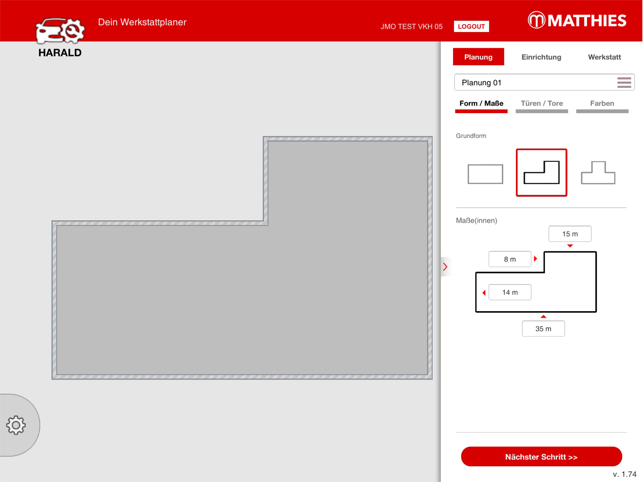Click the red arrow below 15 m
Screen dimensions: 643x482
(570, 245)
